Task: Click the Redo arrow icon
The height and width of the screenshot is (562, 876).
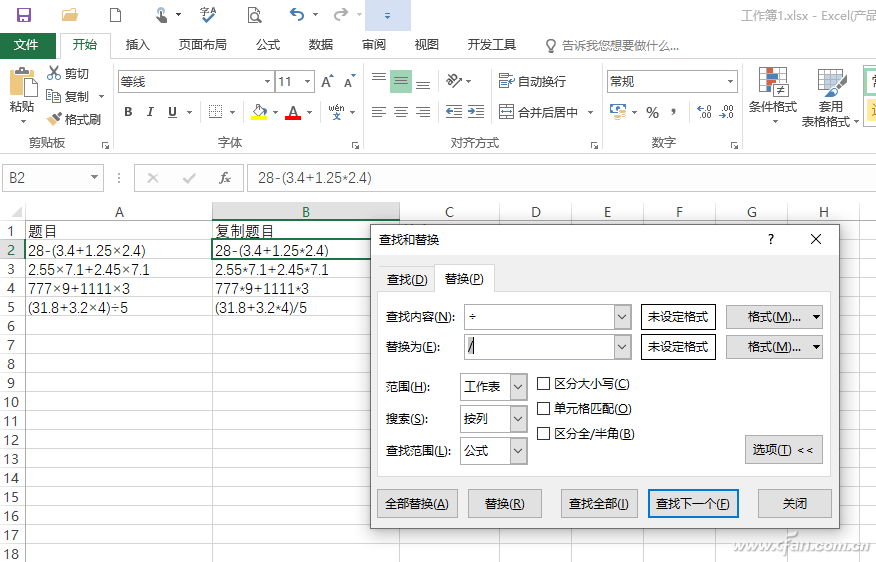Action: coord(341,15)
